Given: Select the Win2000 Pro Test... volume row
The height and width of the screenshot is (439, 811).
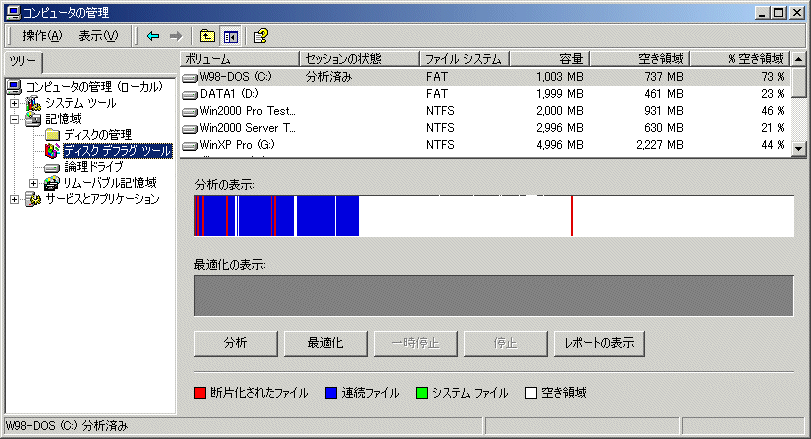Looking at the screenshot, I should click(x=486, y=111).
